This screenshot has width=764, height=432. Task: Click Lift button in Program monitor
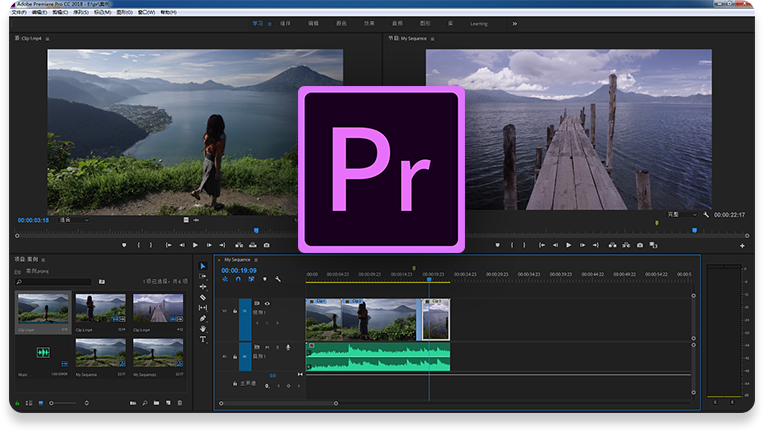pyautogui.click(x=612, y=245)
